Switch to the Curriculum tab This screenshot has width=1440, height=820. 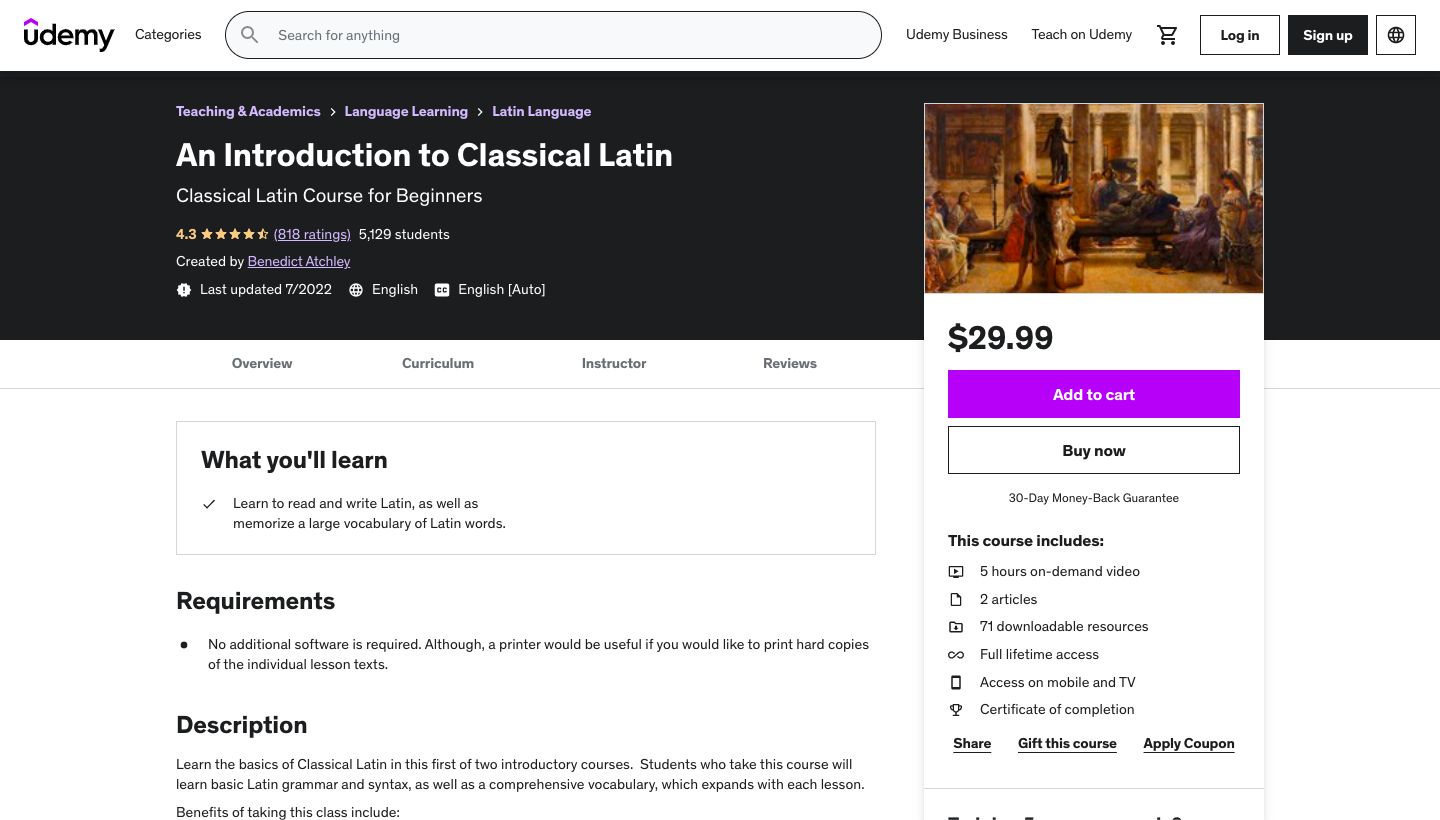(x=438, y=364)
